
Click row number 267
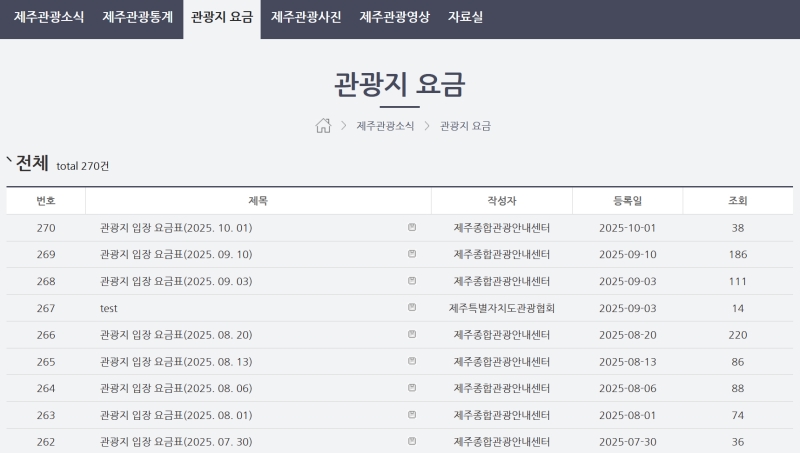[46, 308]
